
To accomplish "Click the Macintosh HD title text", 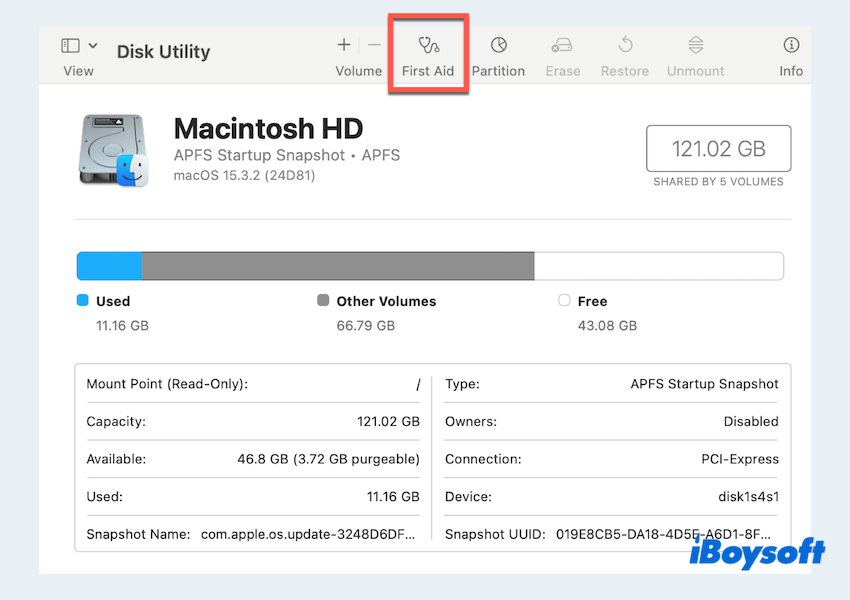I will click(268, 128).
